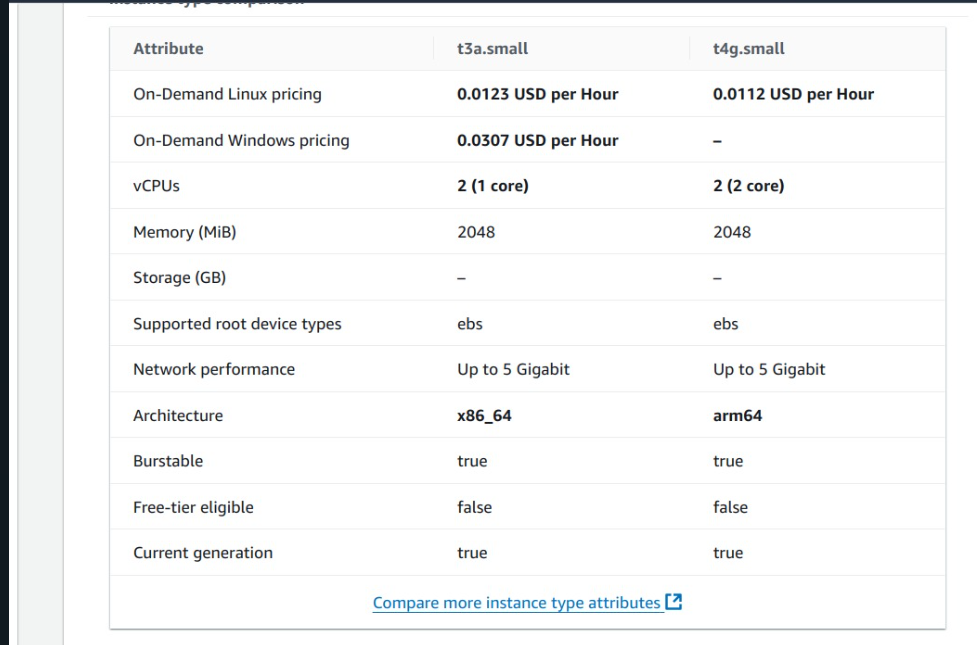977x645 pixels.
Task: Click the Supported root device types label
Action: pyautogui.click(x=237, y=324)
